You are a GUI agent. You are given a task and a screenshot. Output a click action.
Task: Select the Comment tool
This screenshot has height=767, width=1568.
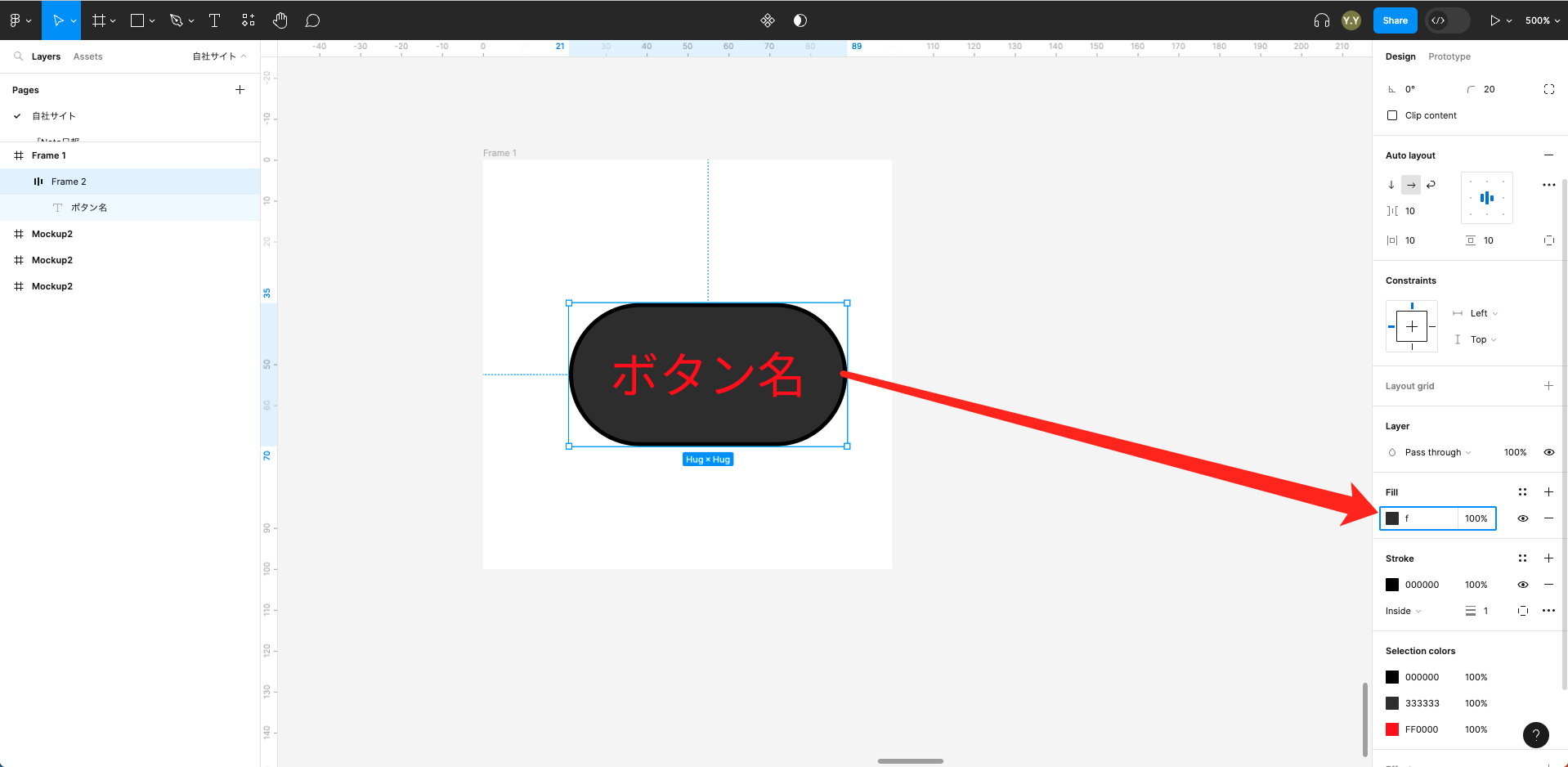point(312,20)
